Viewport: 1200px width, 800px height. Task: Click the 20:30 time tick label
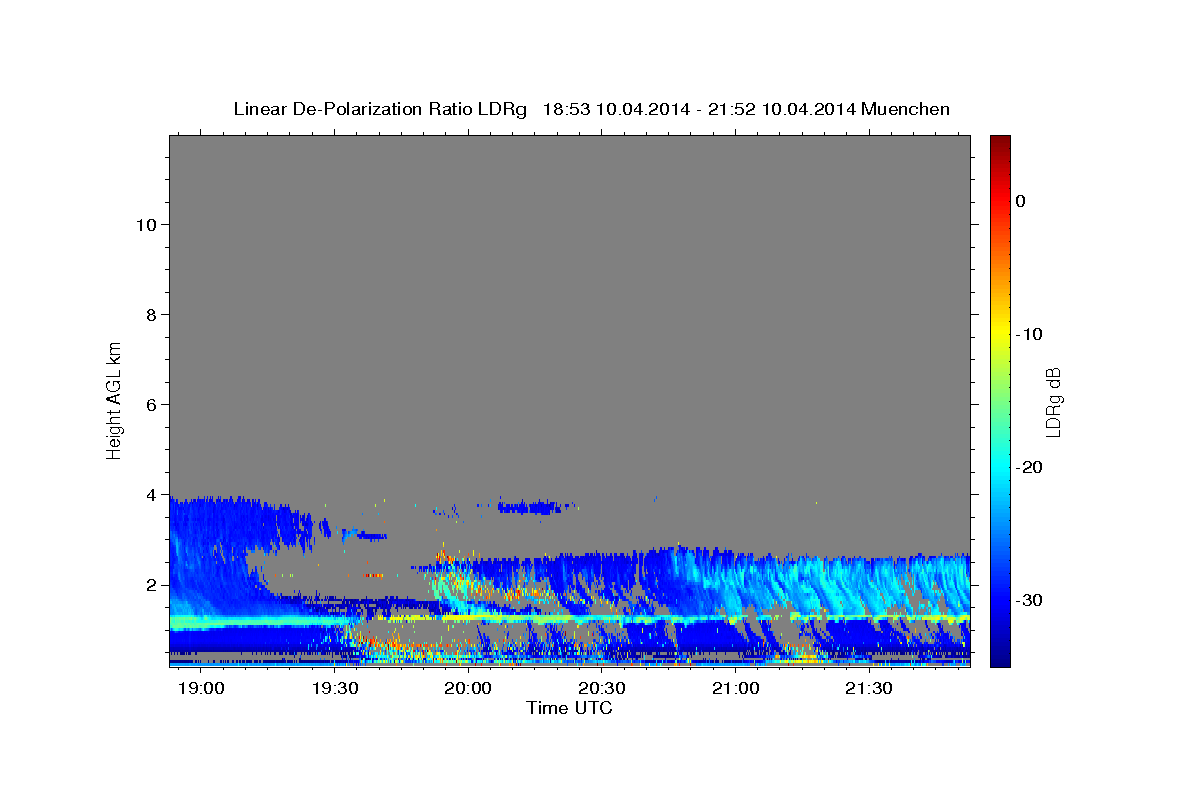click(x=602, y=689)
